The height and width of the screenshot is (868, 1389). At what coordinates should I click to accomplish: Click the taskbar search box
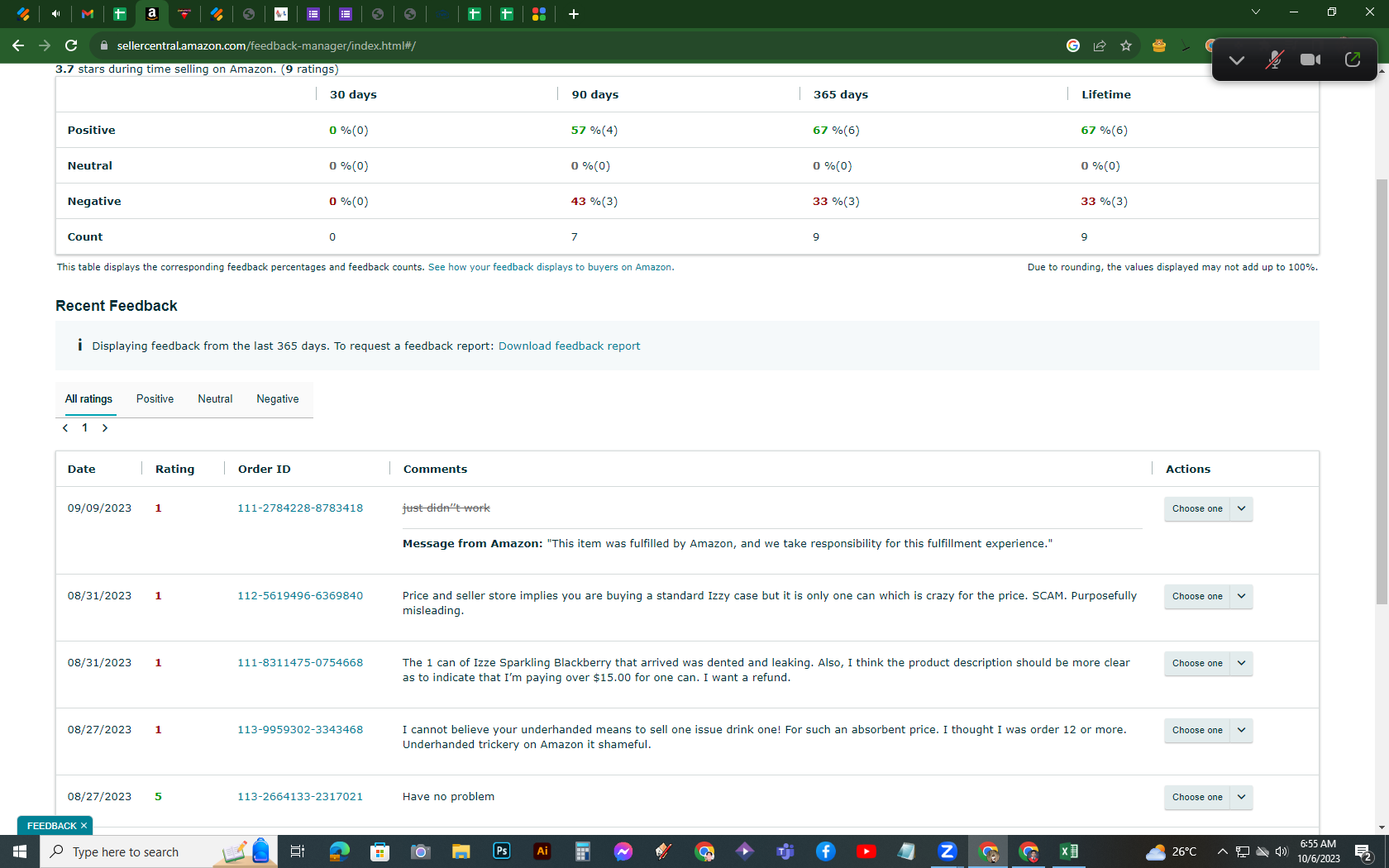point(158,851)
